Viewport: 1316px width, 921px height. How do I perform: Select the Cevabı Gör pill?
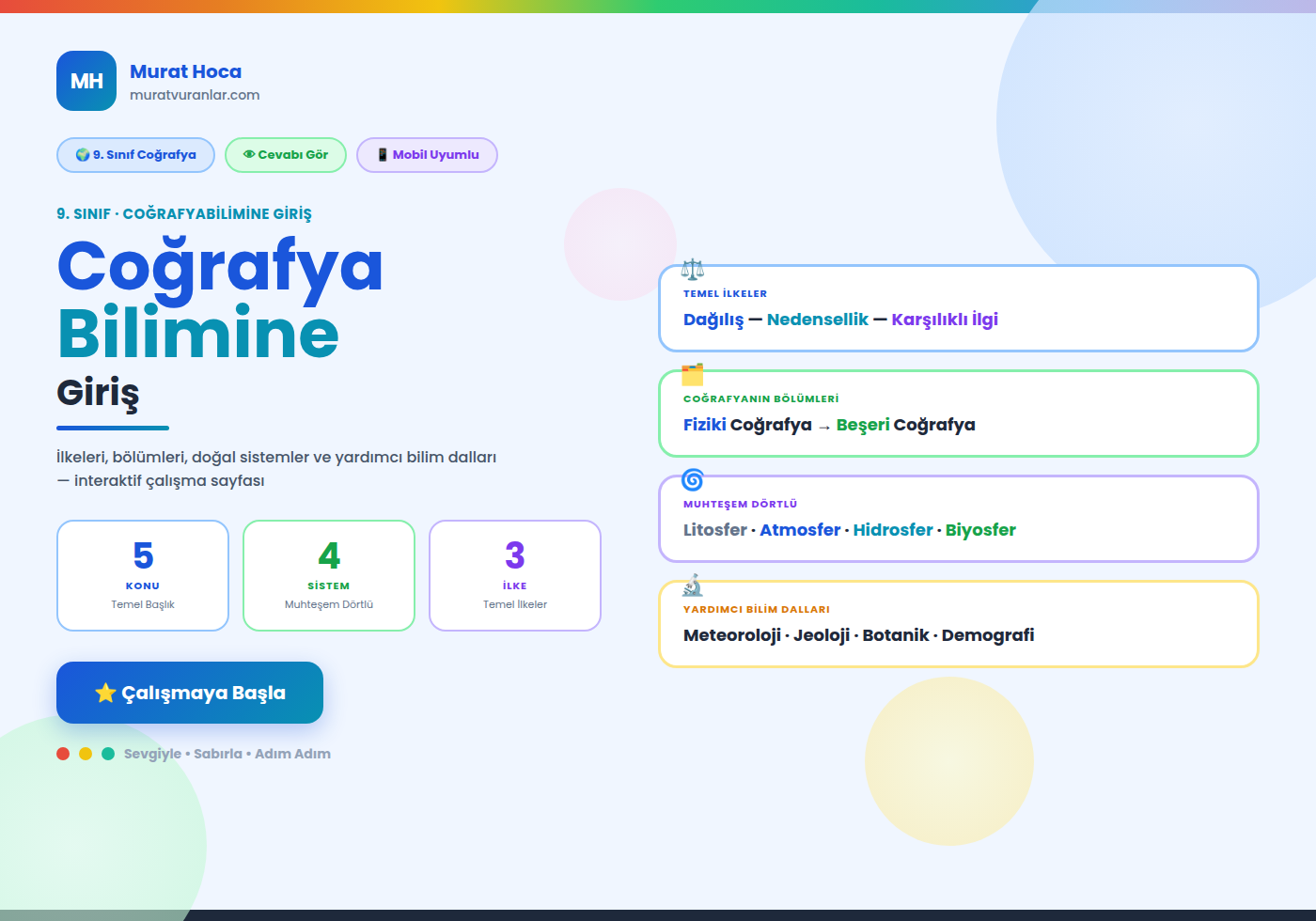click(286, 155)
